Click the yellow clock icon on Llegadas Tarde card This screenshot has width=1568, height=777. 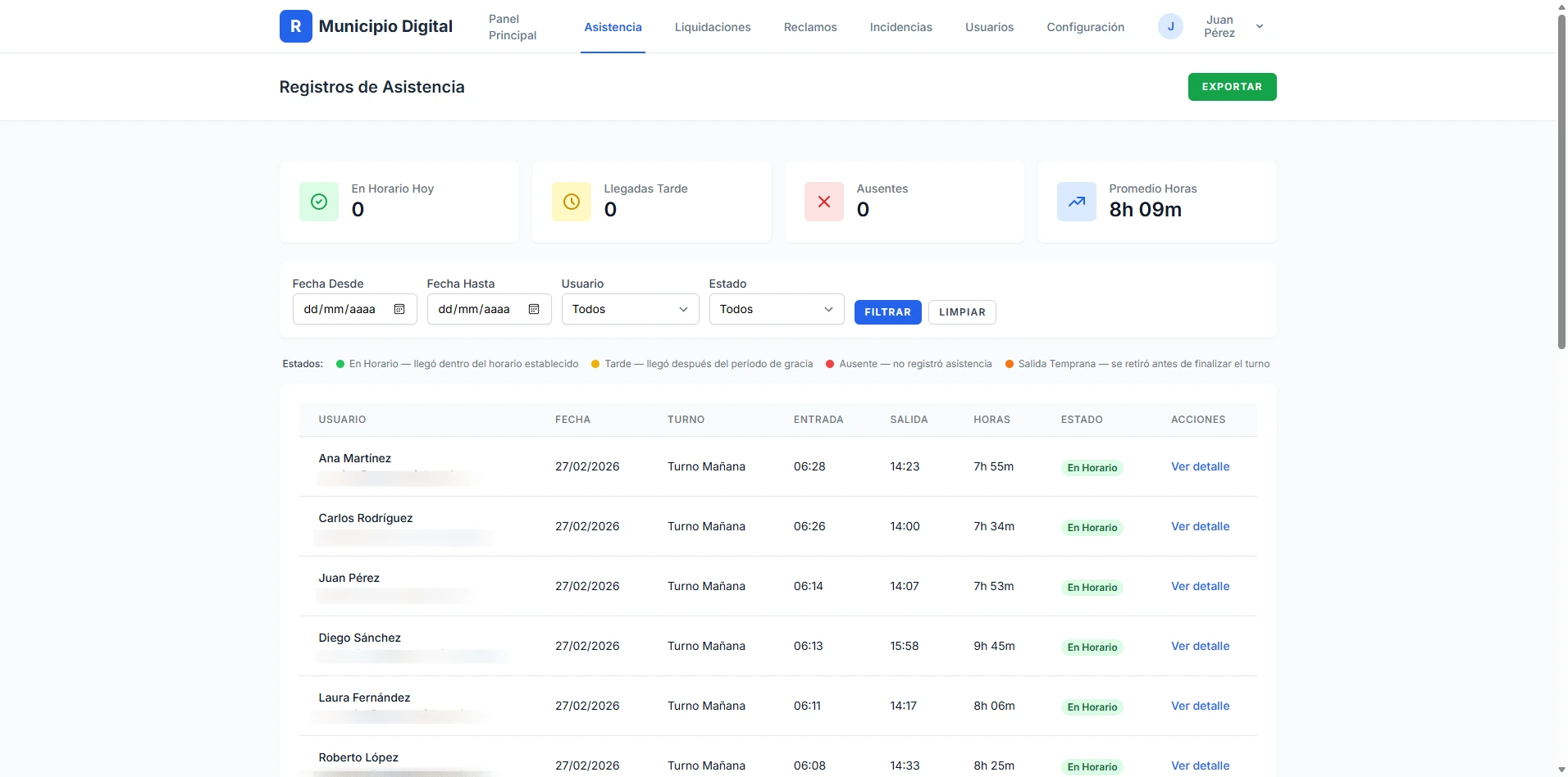coord(572,202)
